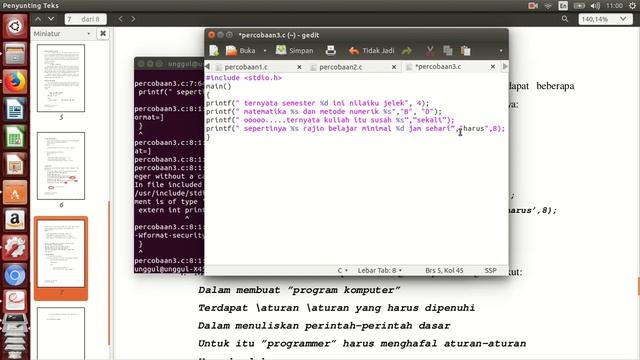This screenshot has height=360, width=640.
Task: Open a file with Buka button
Action: (x=241, y=51)
